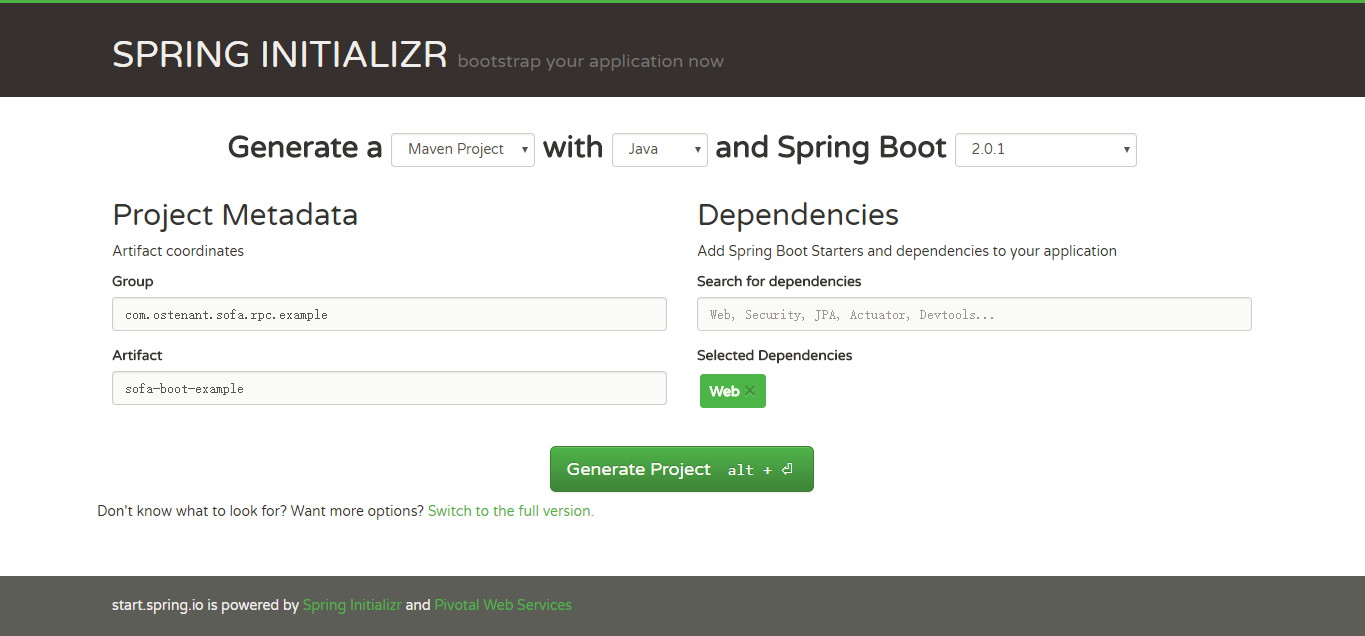This screenshot has width=1365, height=636.
Task: Click the Group field label
Action: pos(133,281)
